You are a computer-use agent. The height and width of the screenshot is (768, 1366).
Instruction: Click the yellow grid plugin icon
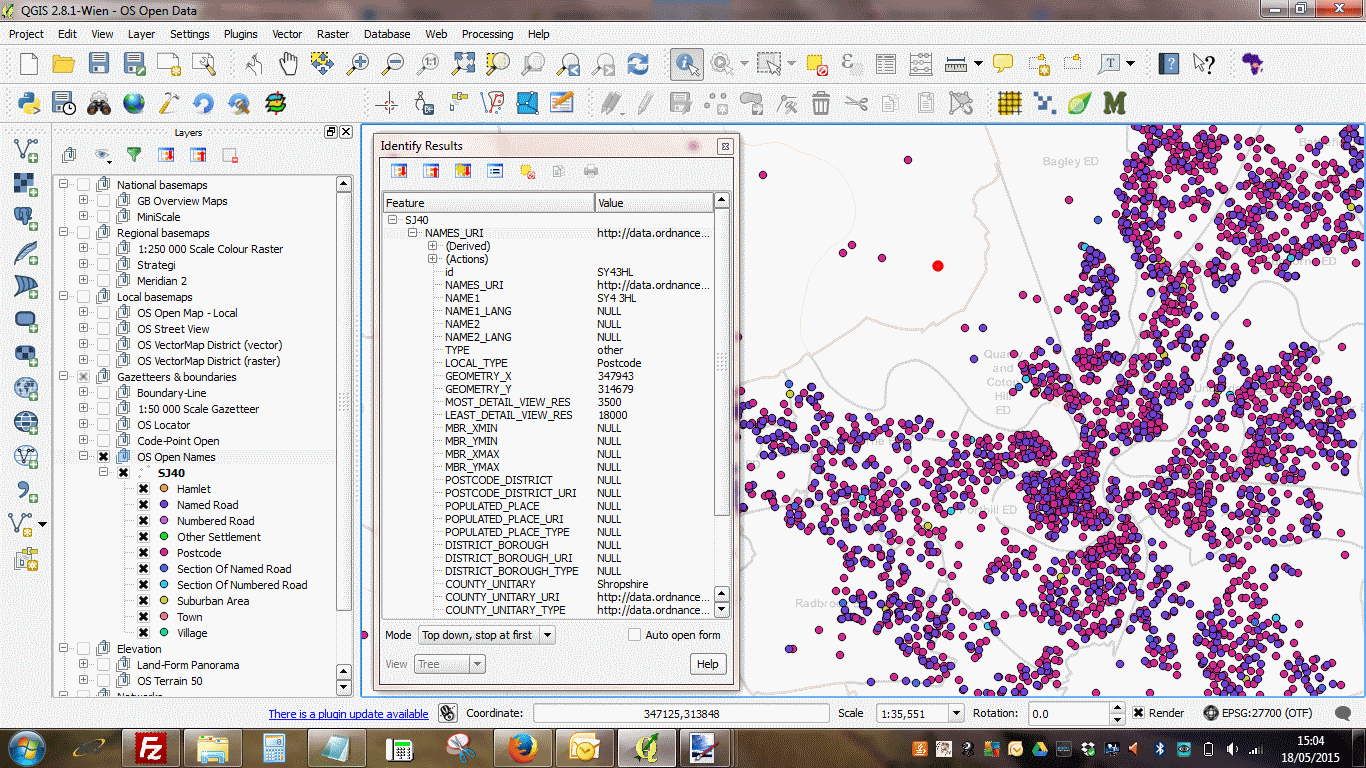tap(1010, 102)
